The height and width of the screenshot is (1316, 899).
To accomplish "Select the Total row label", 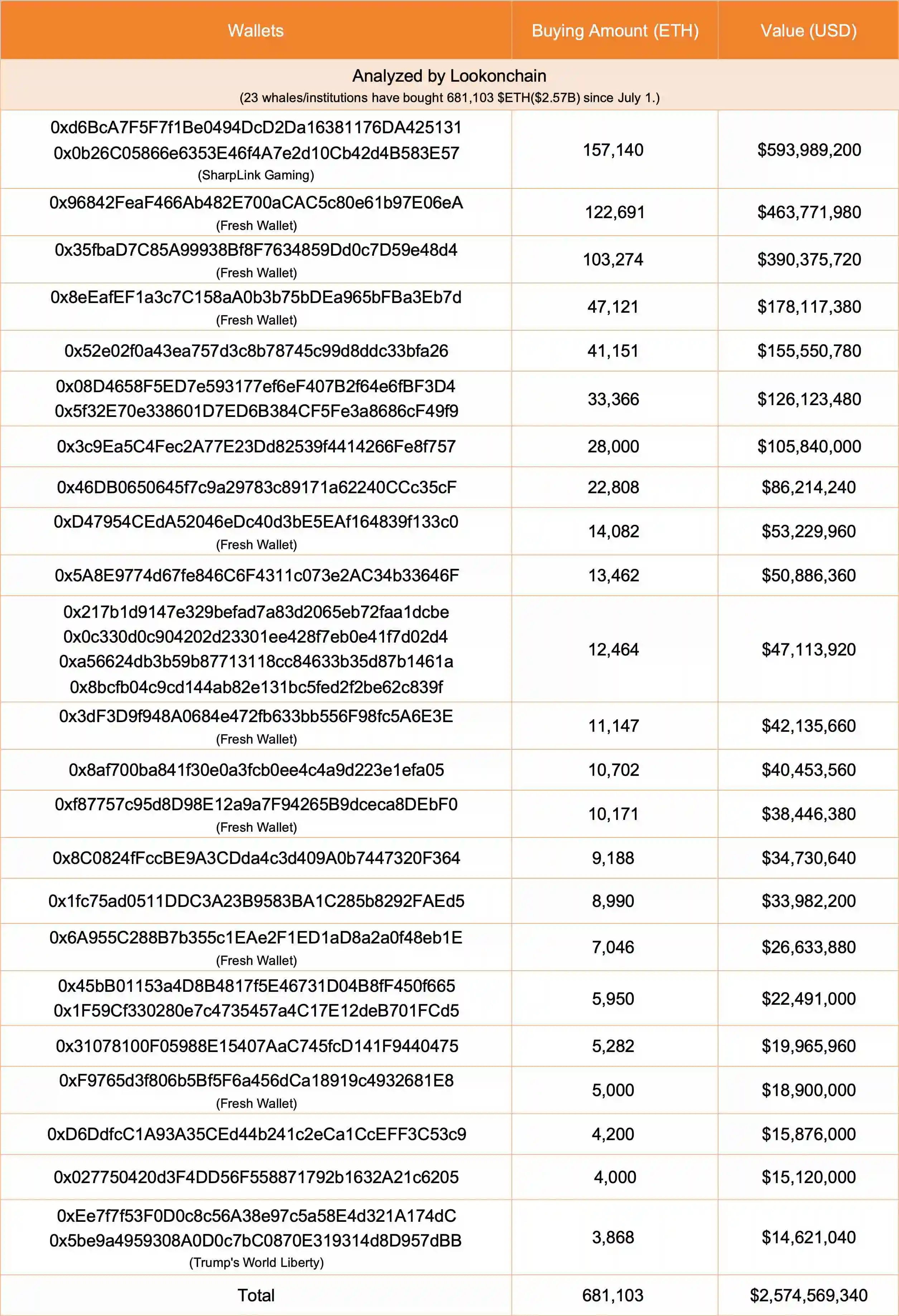I will (x=256, y=1295).
